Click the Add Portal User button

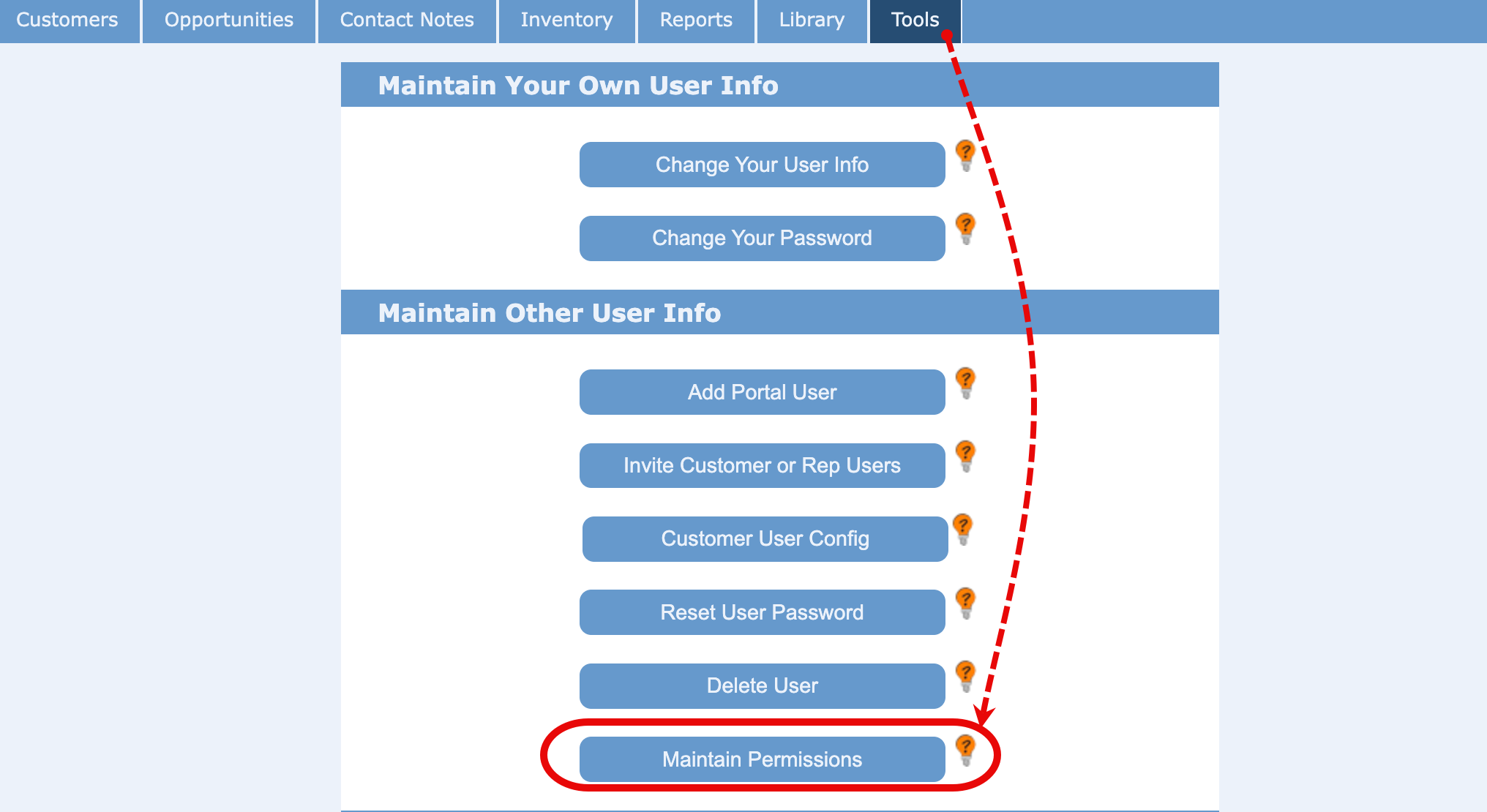pos(762,392)
